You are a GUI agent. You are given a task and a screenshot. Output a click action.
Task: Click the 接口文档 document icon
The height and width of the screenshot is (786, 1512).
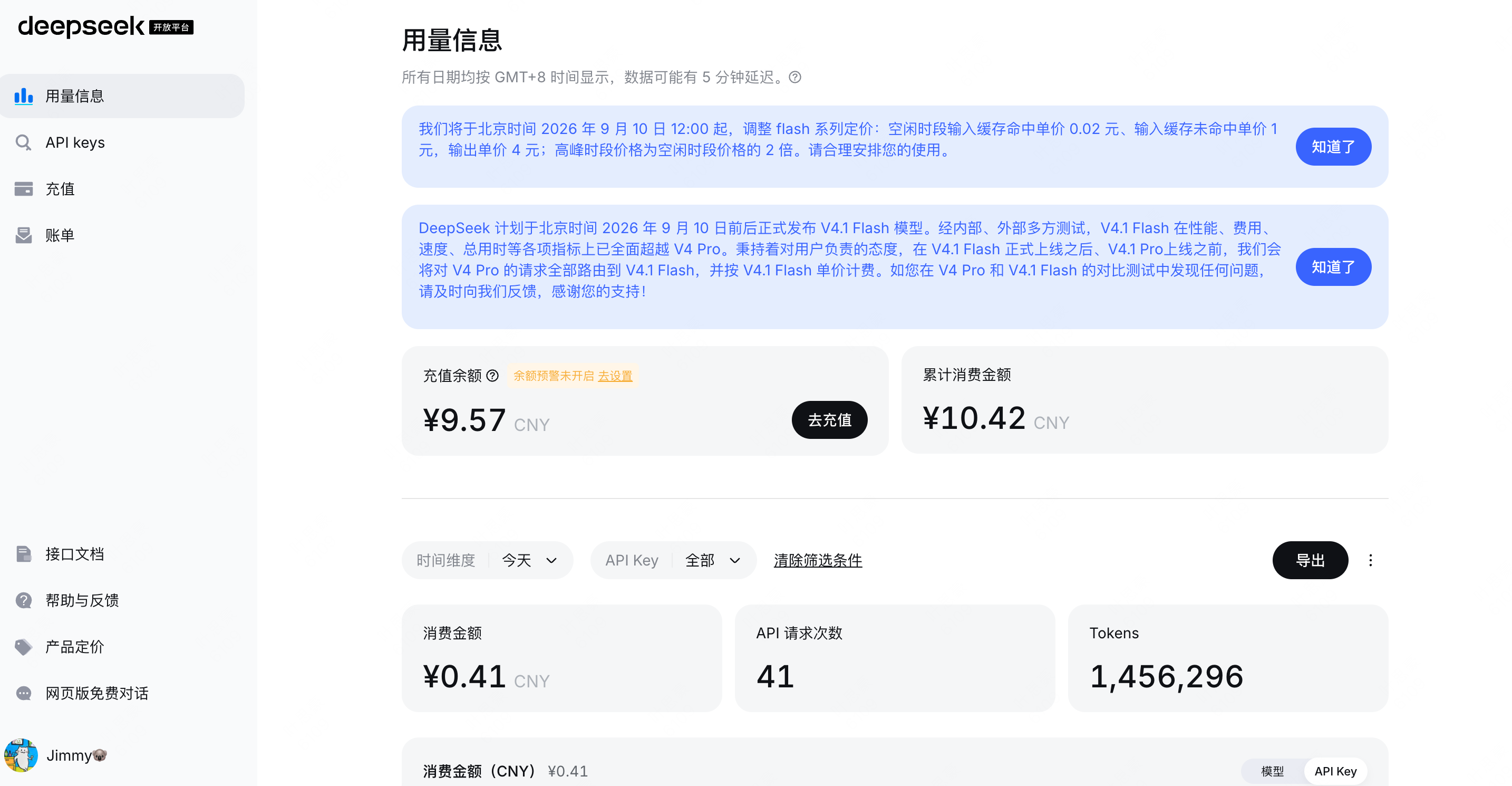click(24, 553)
